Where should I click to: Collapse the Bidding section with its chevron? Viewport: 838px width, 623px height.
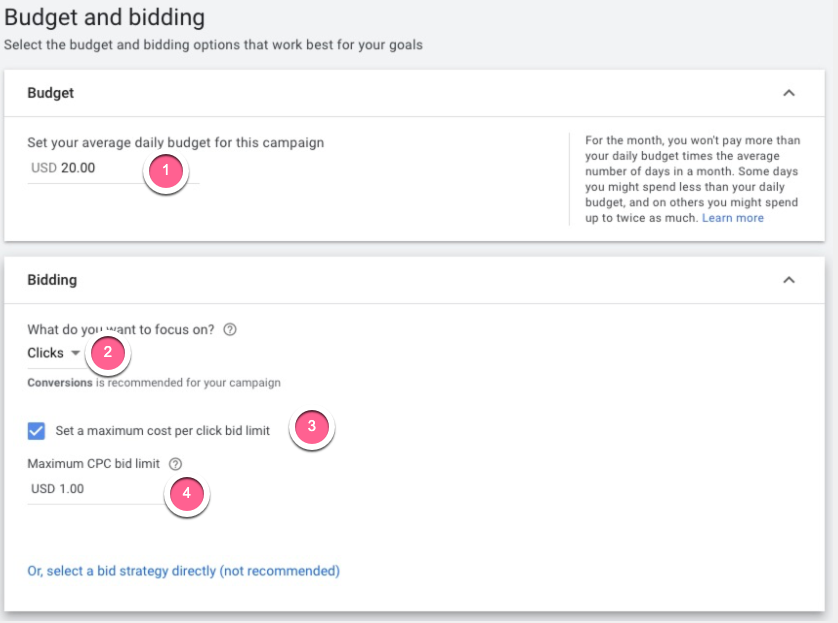pos(789,280)
